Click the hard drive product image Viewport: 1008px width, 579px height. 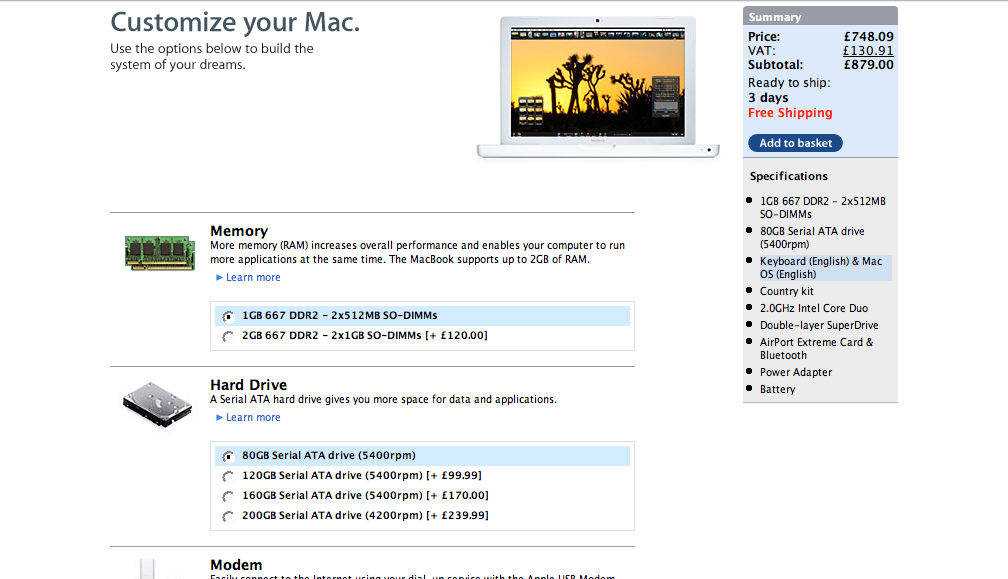158,404
